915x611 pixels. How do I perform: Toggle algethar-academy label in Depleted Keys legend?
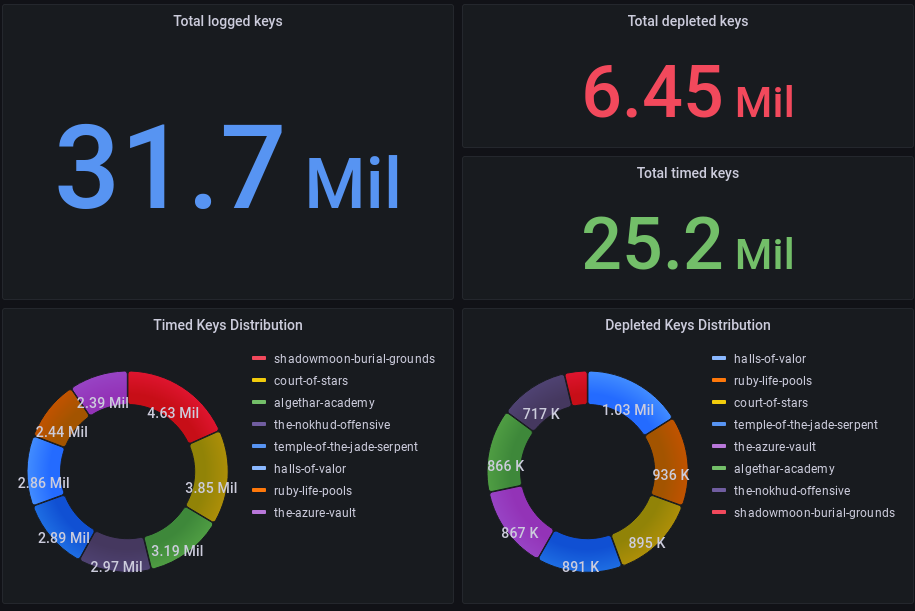(x=784, y=469)
